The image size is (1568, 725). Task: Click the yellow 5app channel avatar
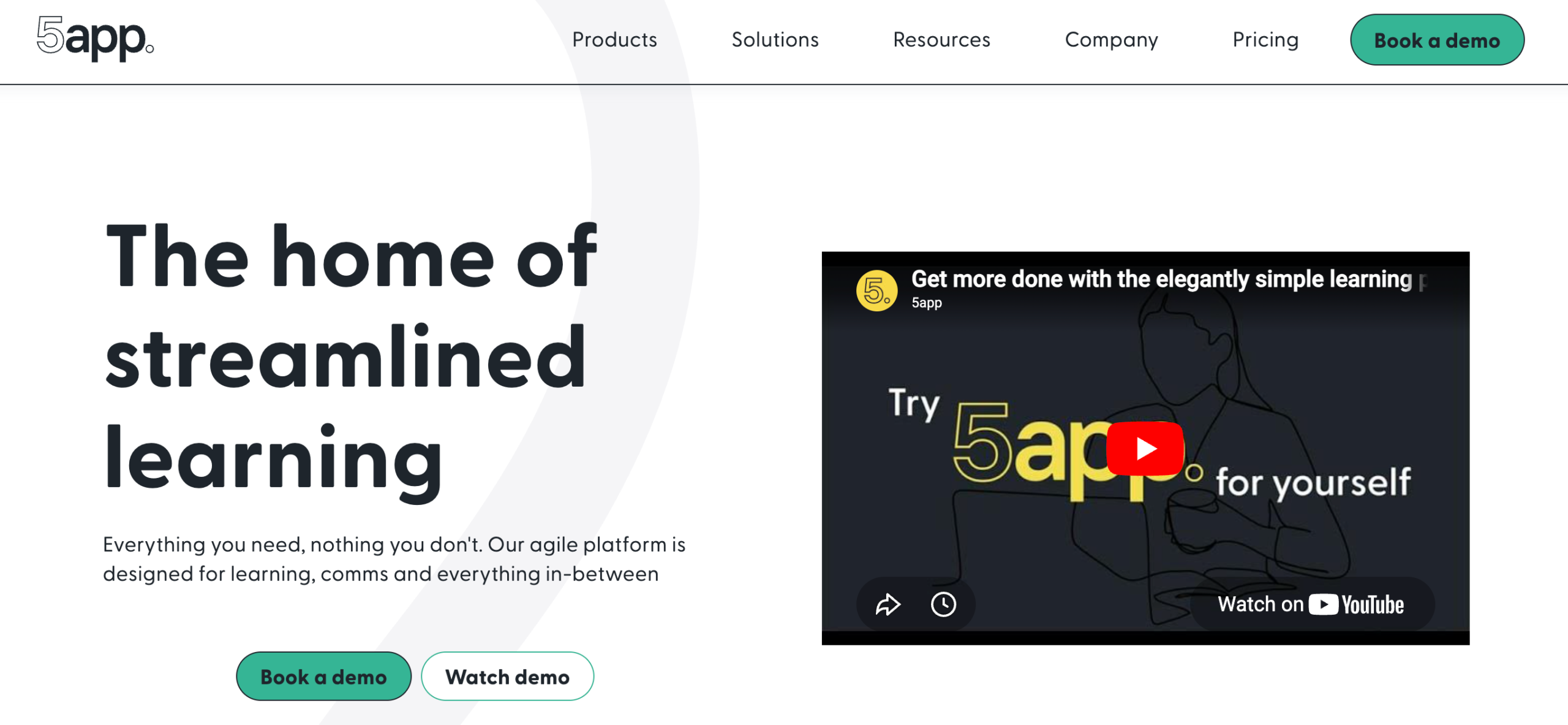pos(876,290)
